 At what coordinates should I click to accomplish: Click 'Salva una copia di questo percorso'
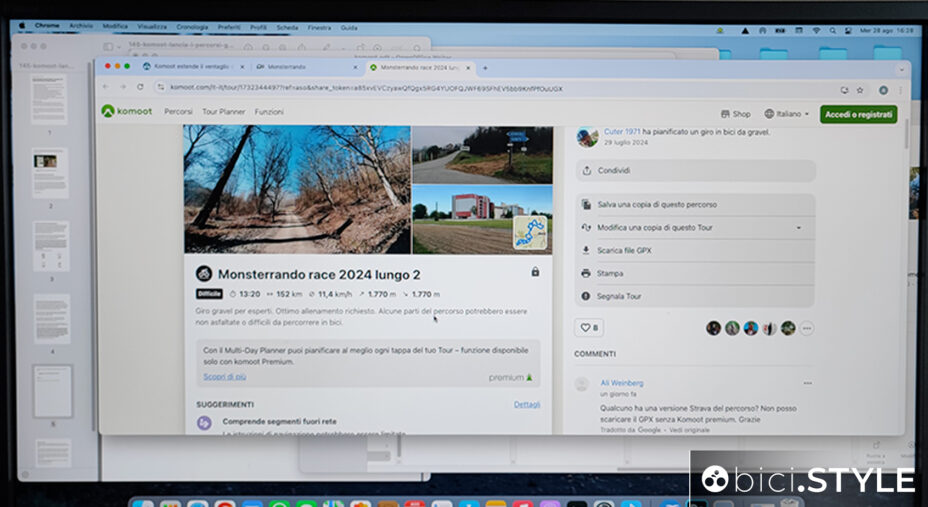pos(695,204)
